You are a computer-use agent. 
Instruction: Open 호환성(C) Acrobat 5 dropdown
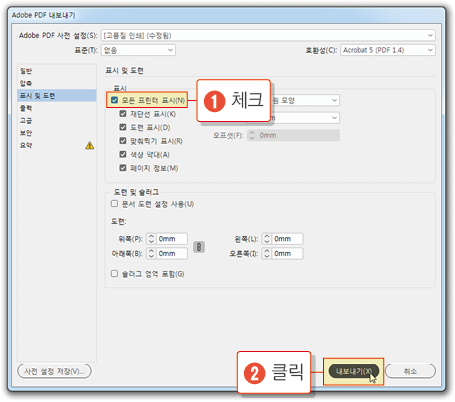(x=388, y=50)
